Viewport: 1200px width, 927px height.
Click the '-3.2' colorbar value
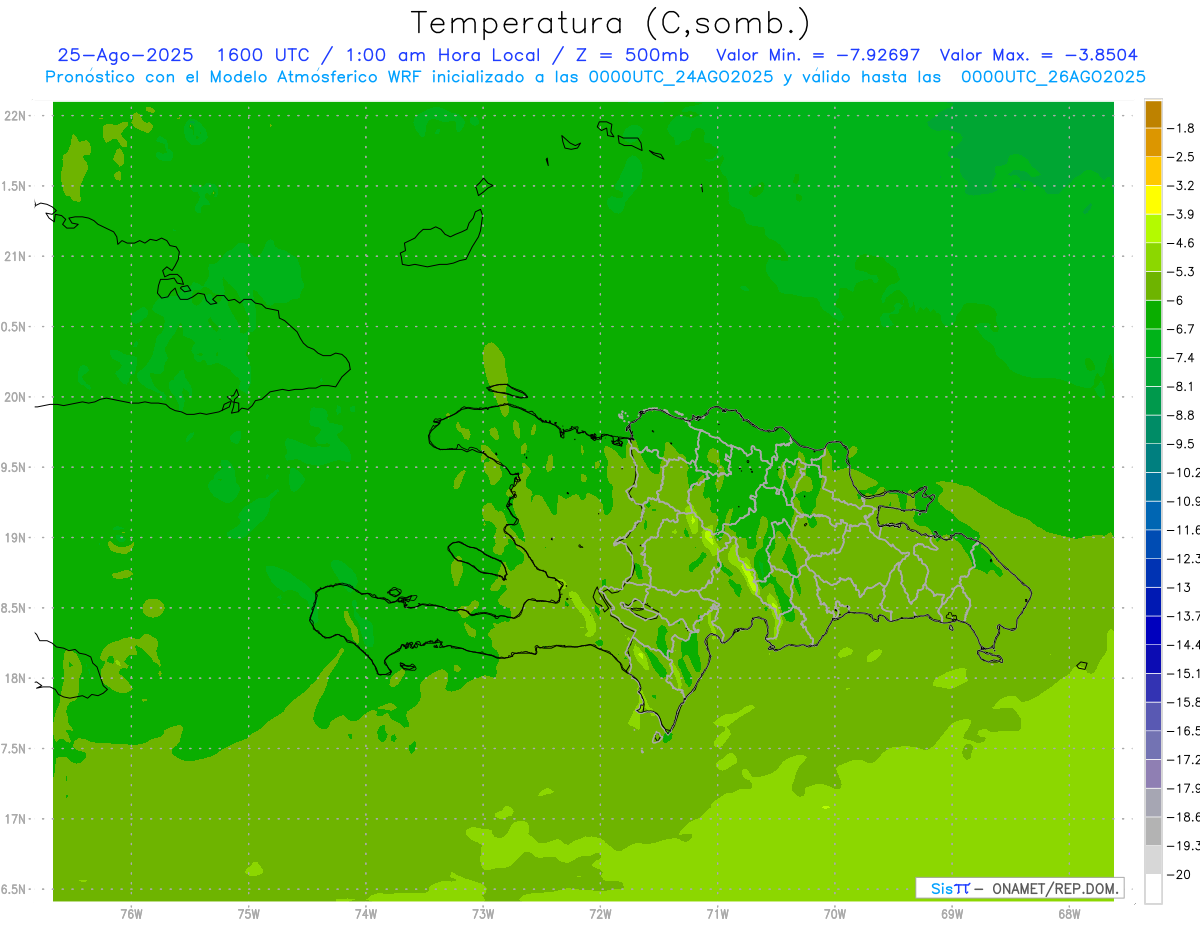(x=1182, y=186)
